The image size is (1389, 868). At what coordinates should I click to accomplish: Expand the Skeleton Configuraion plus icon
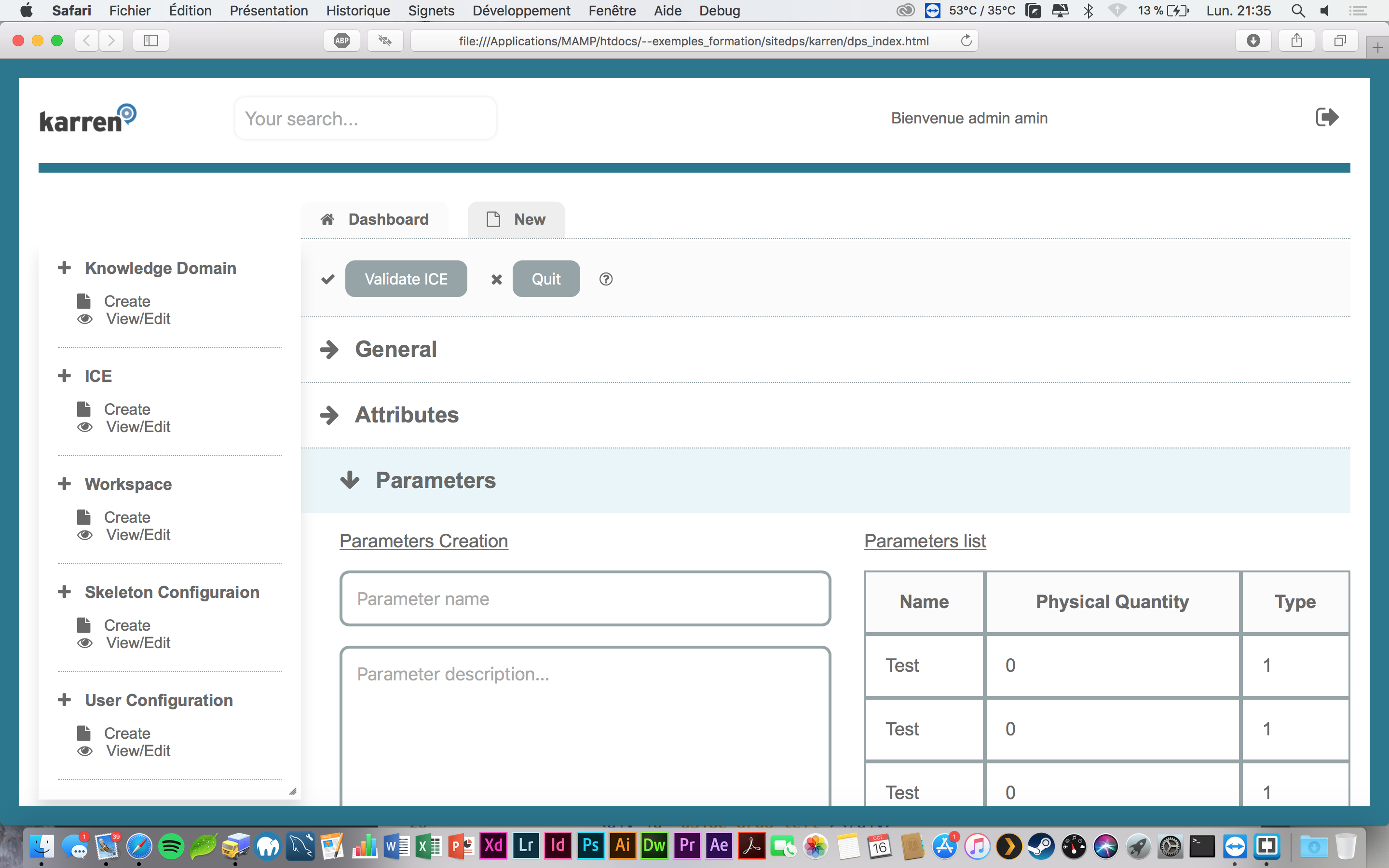click(64, 591)
